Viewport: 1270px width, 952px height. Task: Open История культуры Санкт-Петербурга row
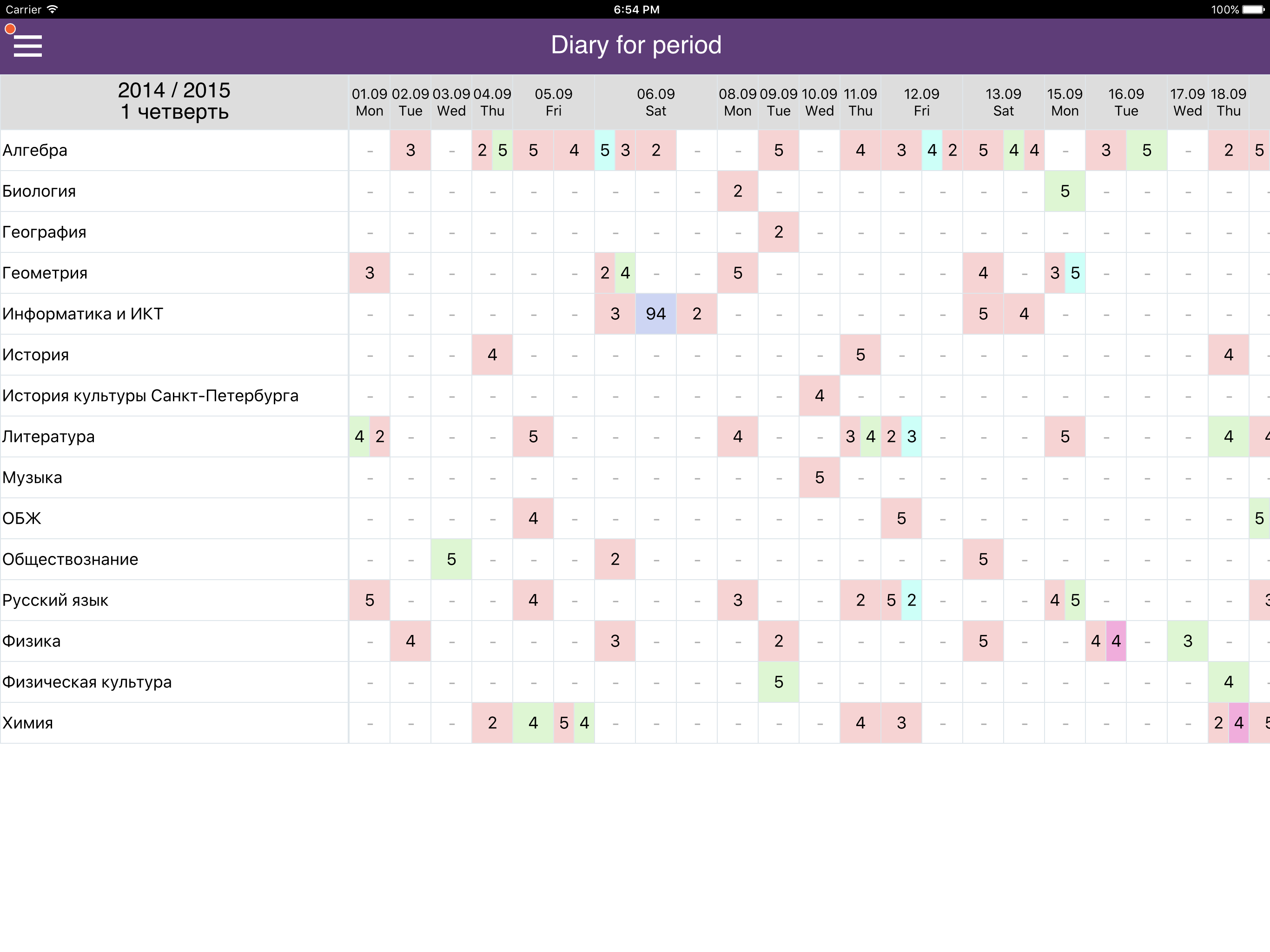tap(151, 396)
